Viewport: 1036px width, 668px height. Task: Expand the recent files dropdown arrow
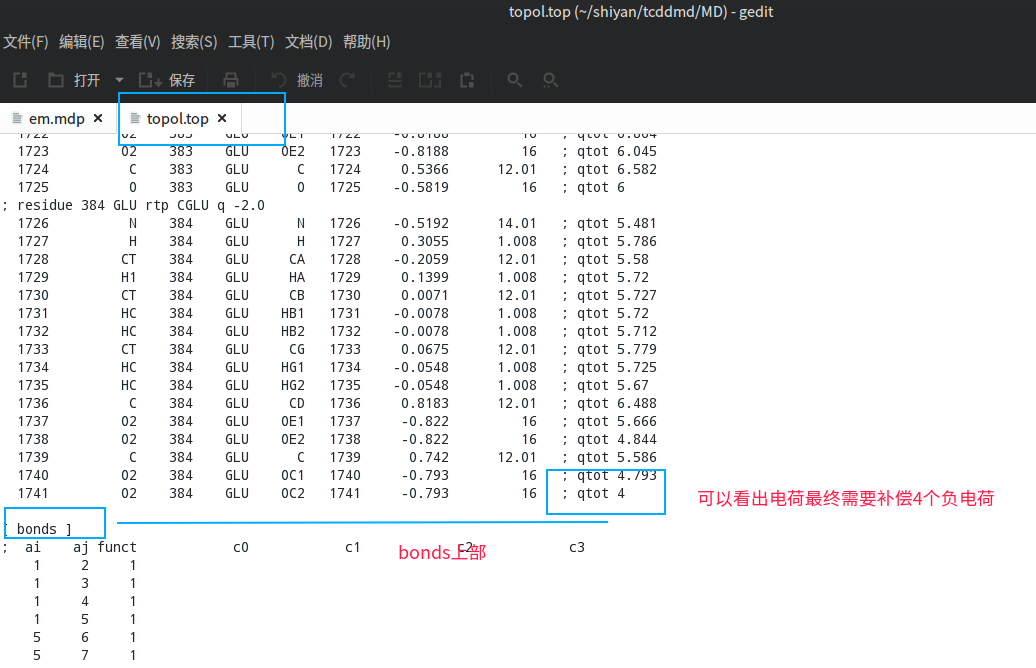coord(119,80)
